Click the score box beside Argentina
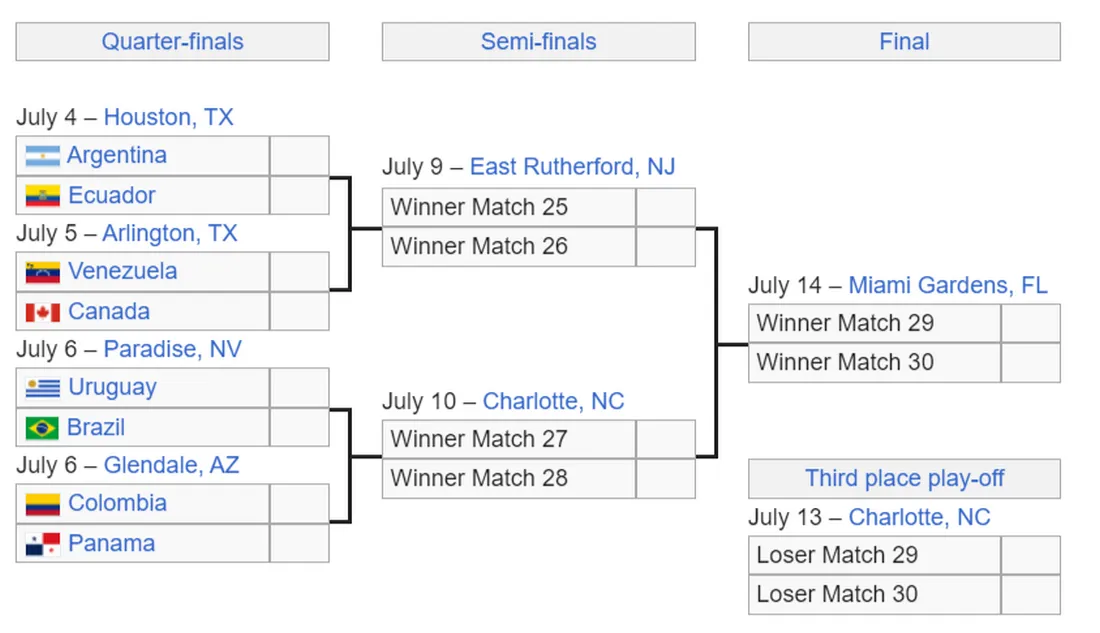Screen dimensions: 1100x633 click(300, 156)
